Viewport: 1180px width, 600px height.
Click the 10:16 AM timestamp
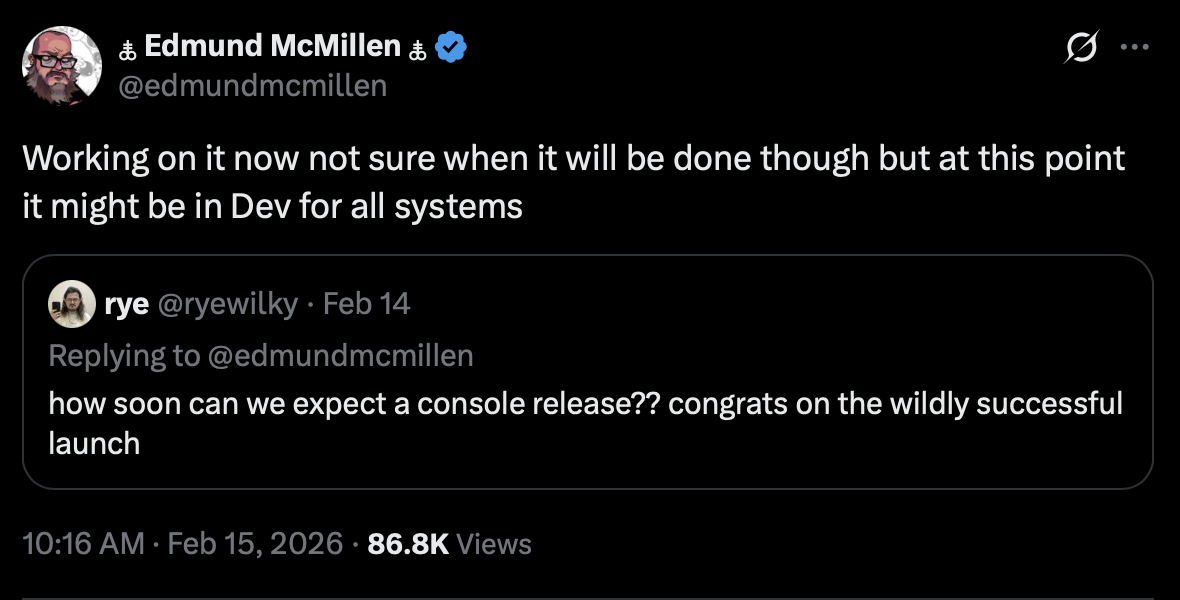pos(84,544)
